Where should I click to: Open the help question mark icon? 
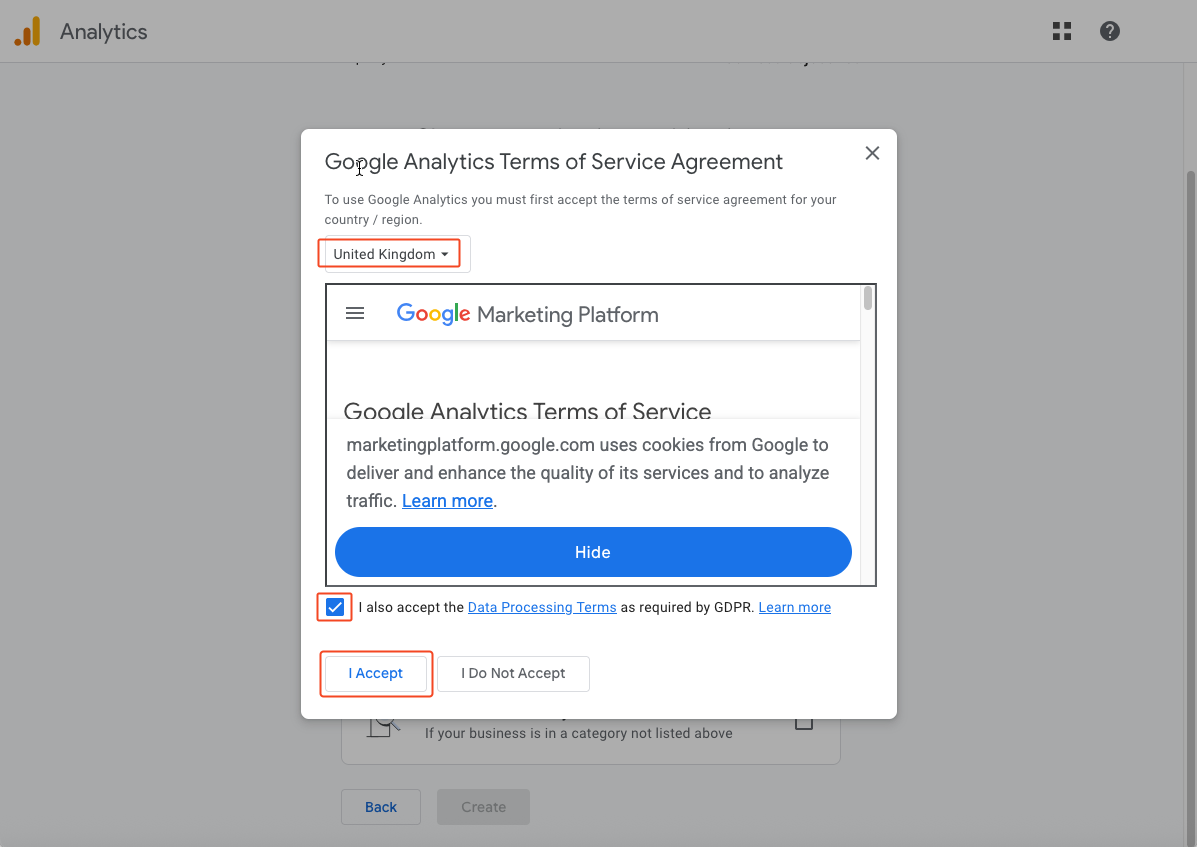[x=1109, y=31]
